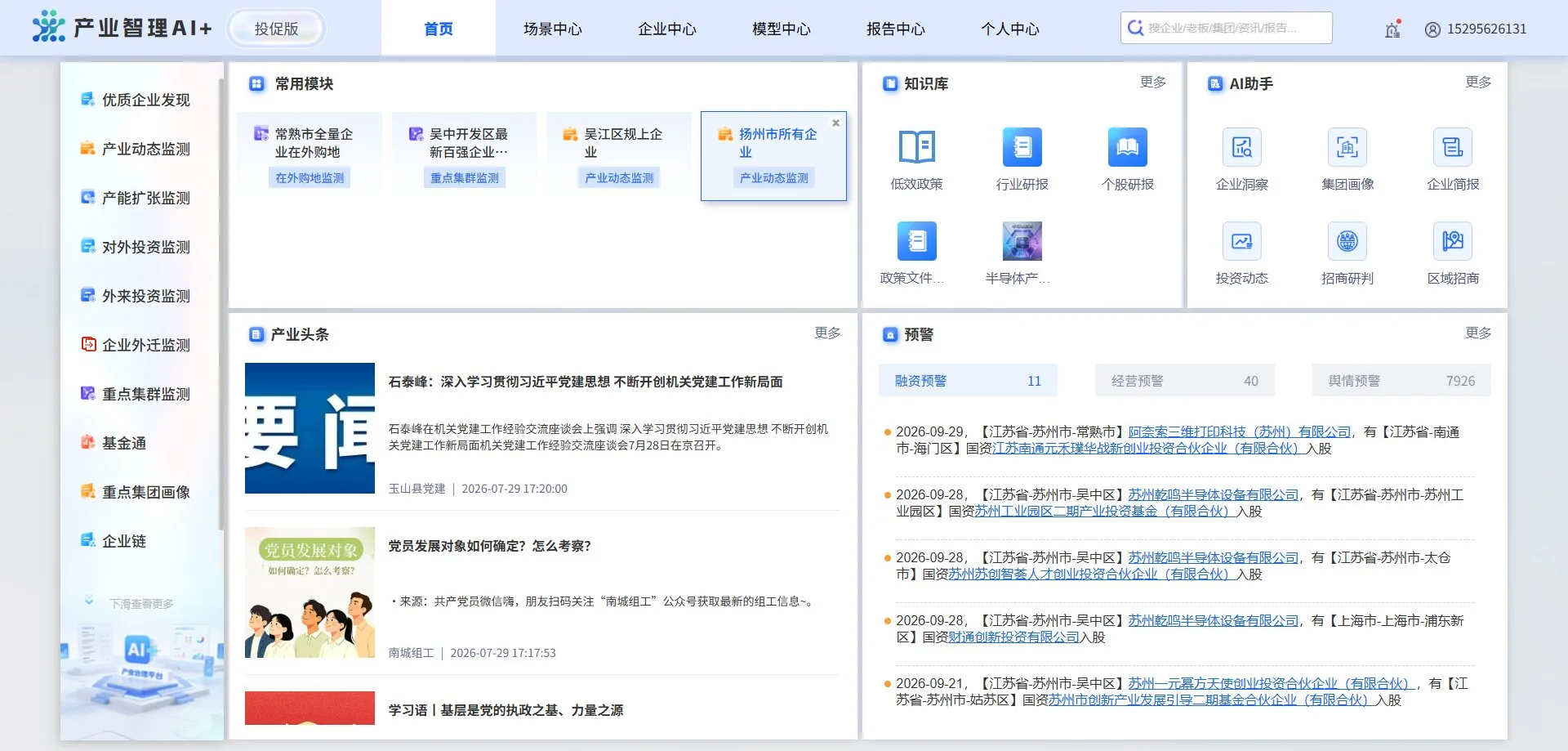Open 产能扩张监测 in the sidebar
This screenshot has width=1568, height=751.
tap(136, 198)
